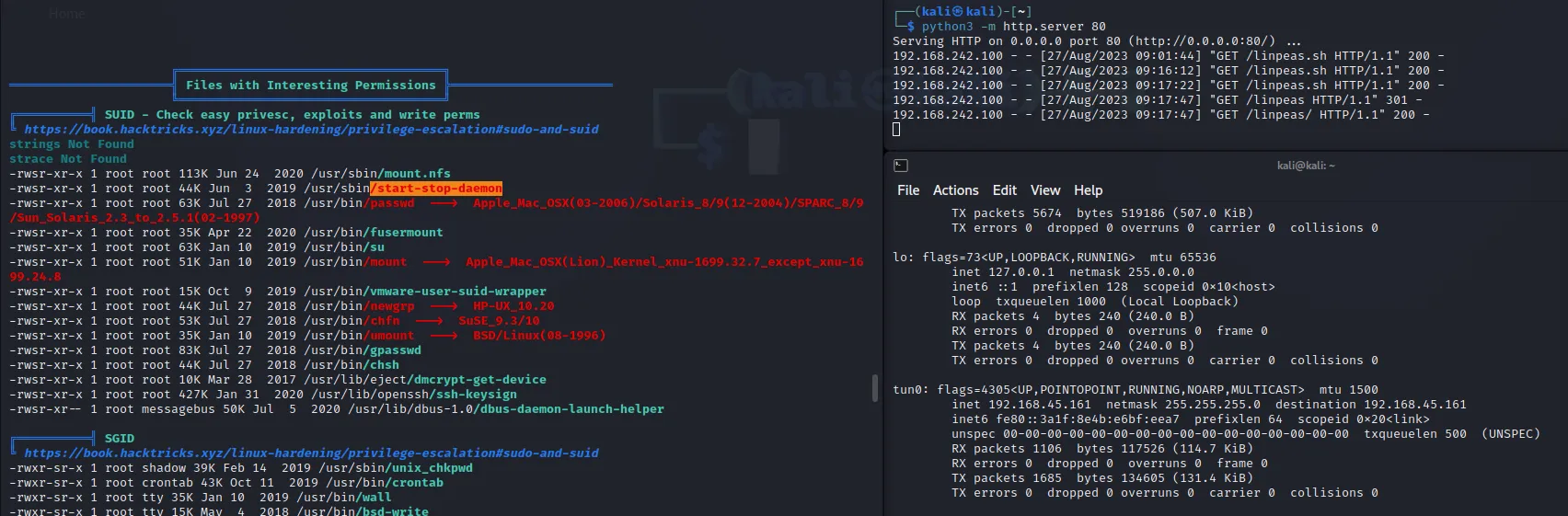The image size is (1568, 516).
Task: Click the Files with Interesting Permissions header
Action: click(x=310, y=86)
